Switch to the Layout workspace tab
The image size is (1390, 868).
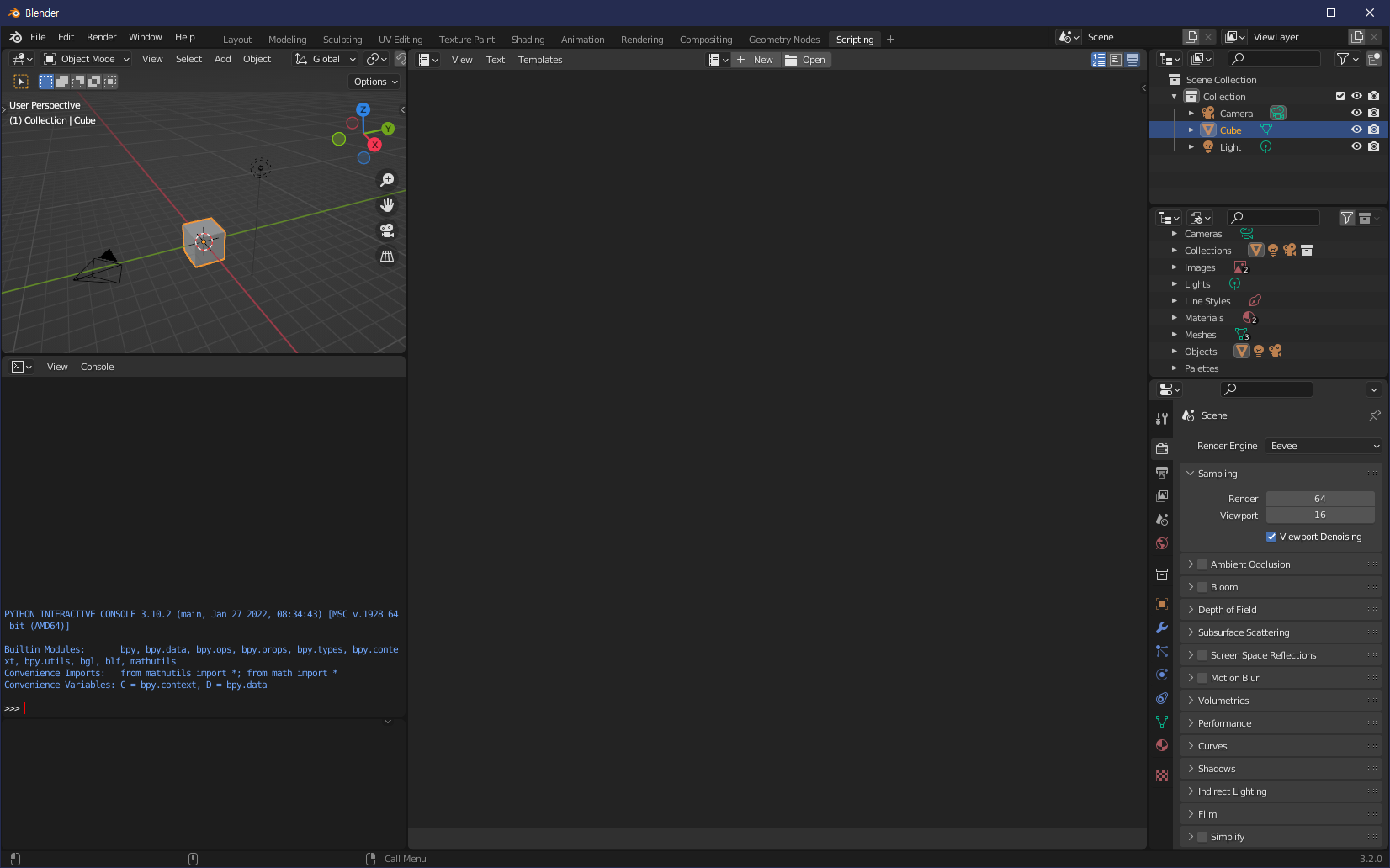237,40
